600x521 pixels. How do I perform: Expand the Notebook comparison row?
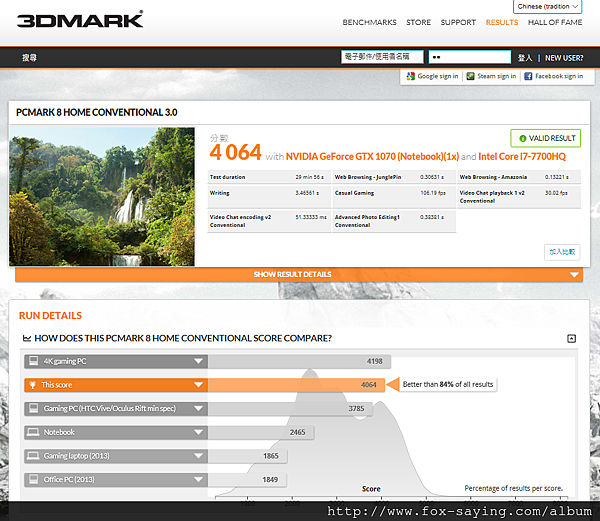198,432
